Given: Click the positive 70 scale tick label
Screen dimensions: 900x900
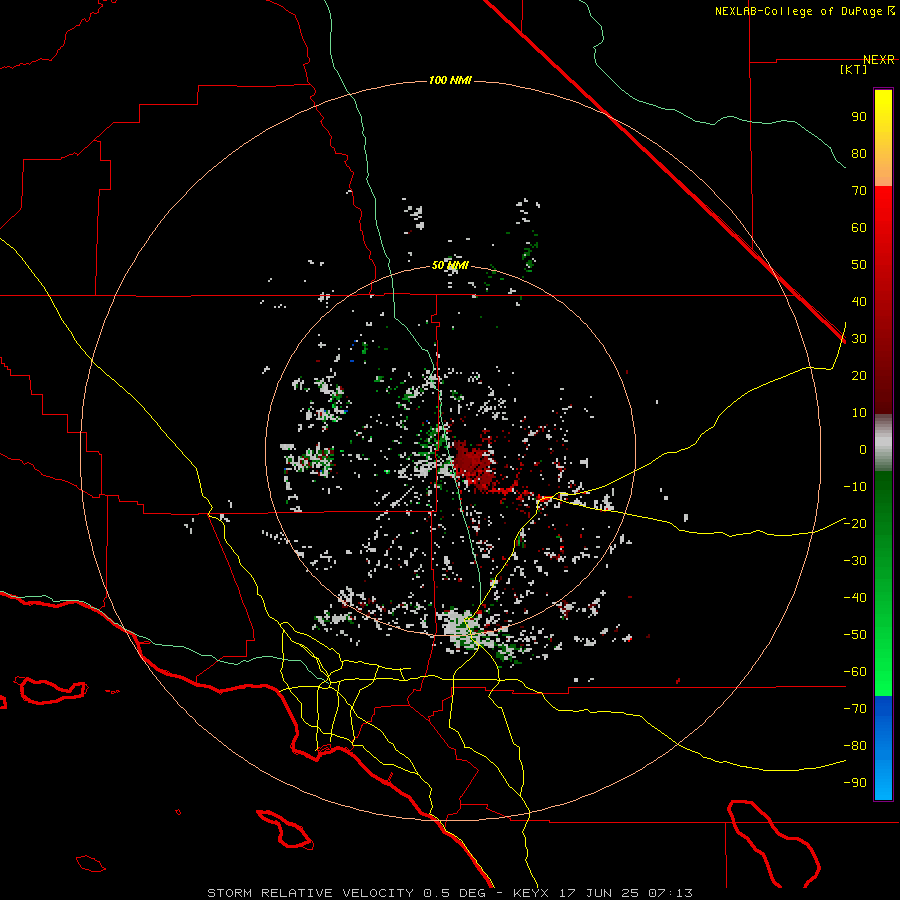Looking at the screenshot, I should click(x=859, y=191).
